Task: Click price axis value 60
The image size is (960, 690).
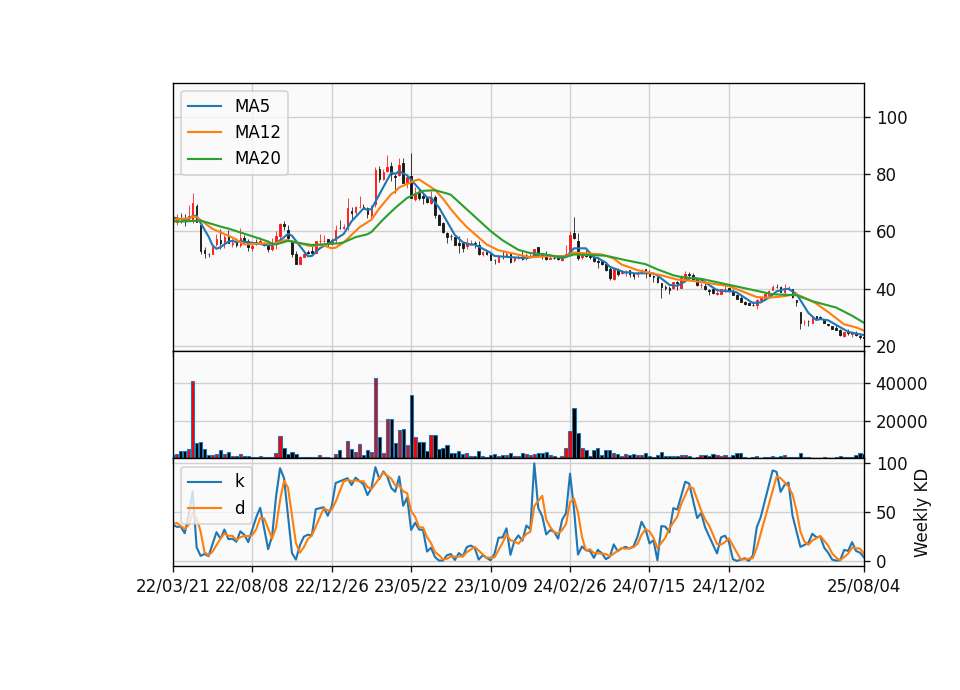Action: click(x=887, y=232)
